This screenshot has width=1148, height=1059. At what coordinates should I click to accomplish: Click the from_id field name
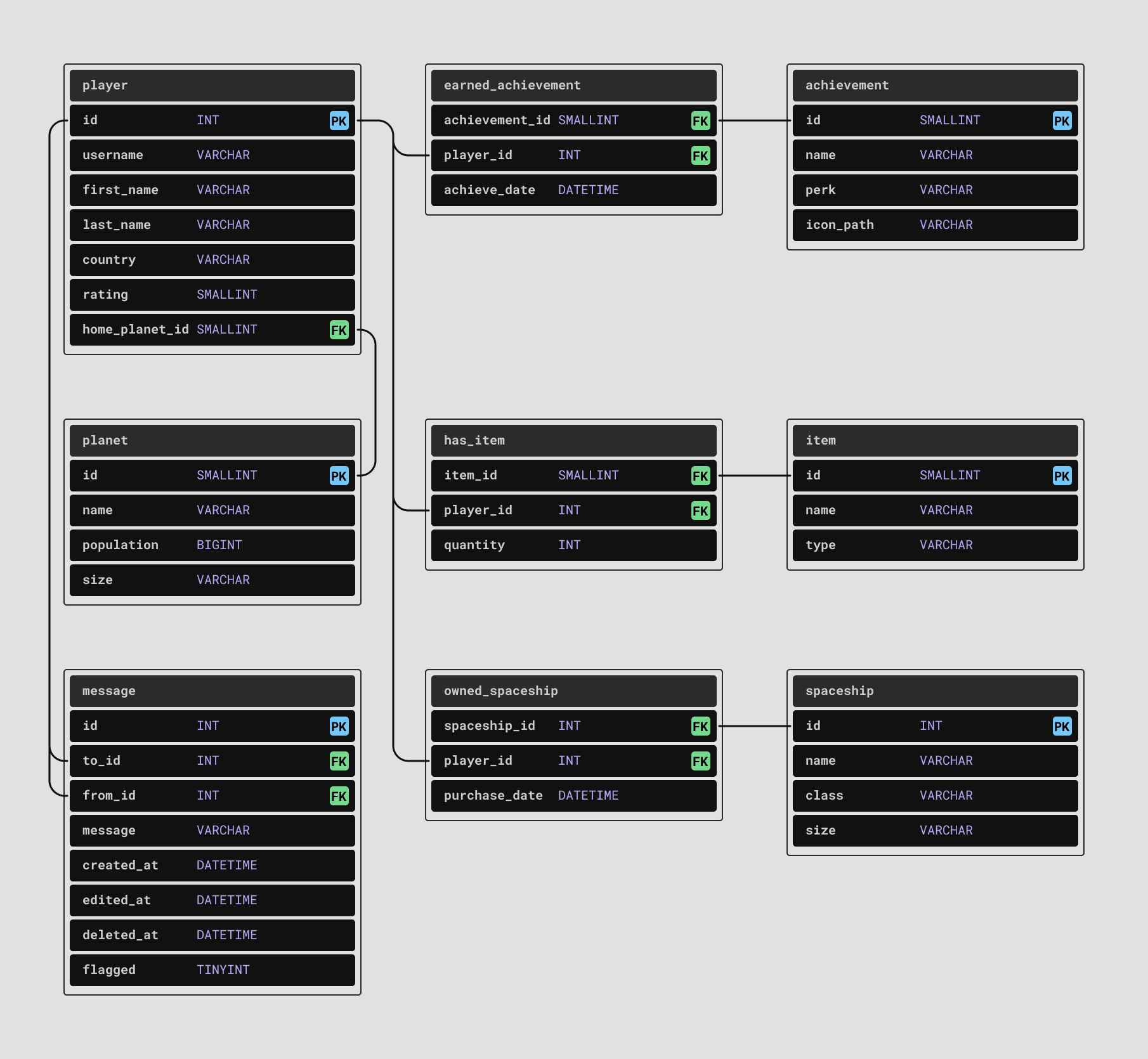coord(109,796)
